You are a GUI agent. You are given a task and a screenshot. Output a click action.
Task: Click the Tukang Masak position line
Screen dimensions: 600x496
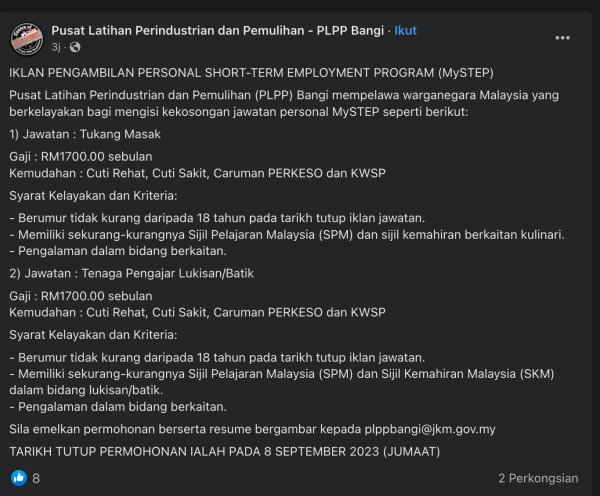[x=84, y=133]
